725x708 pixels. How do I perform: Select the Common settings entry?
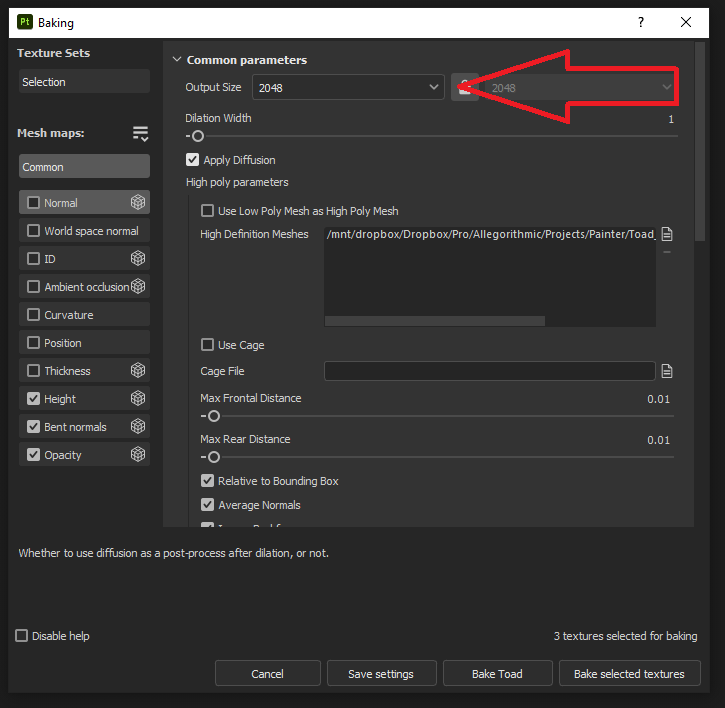pyautogui.click(x=84, y=167)
